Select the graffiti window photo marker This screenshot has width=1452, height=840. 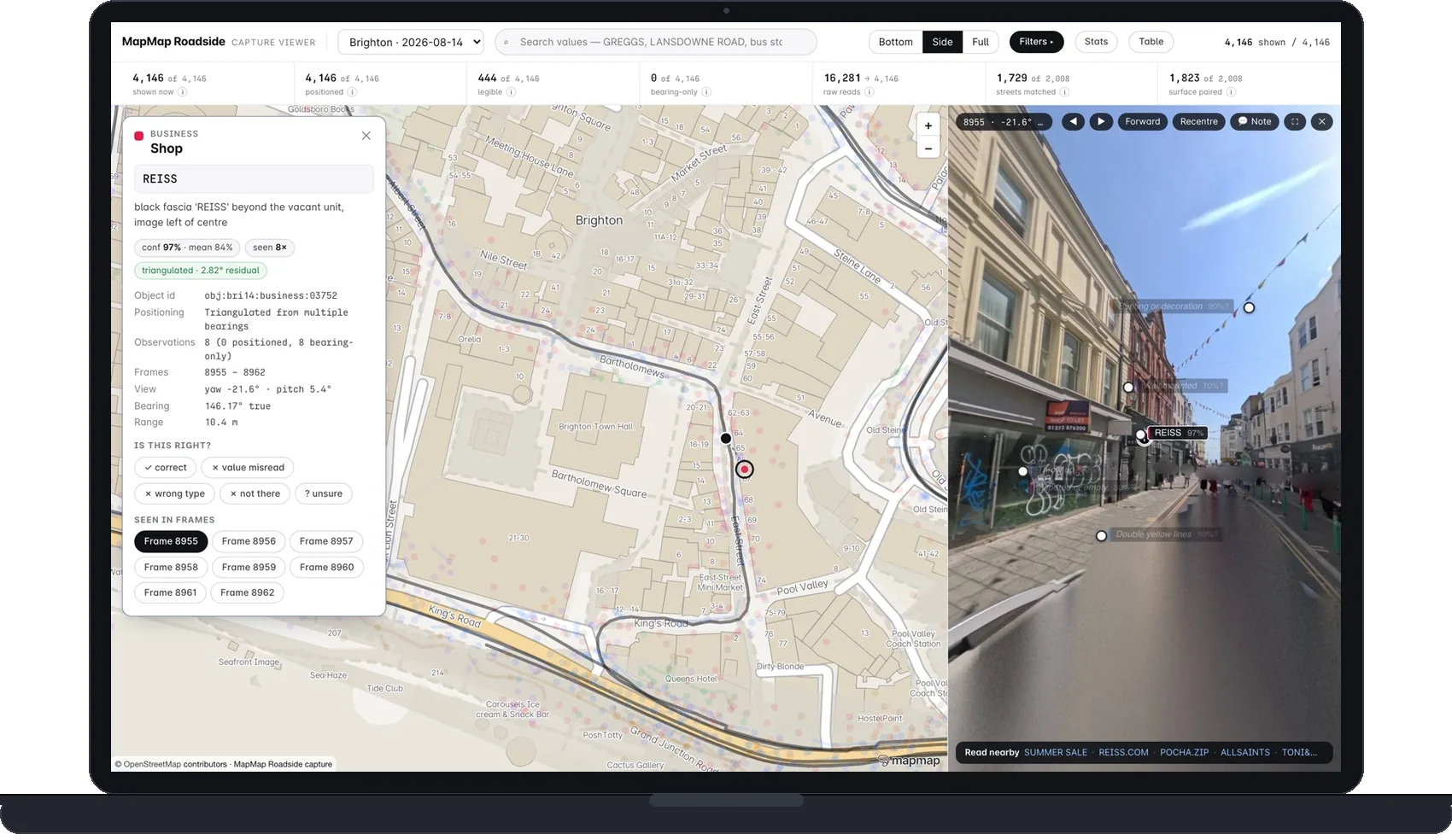1022,471
